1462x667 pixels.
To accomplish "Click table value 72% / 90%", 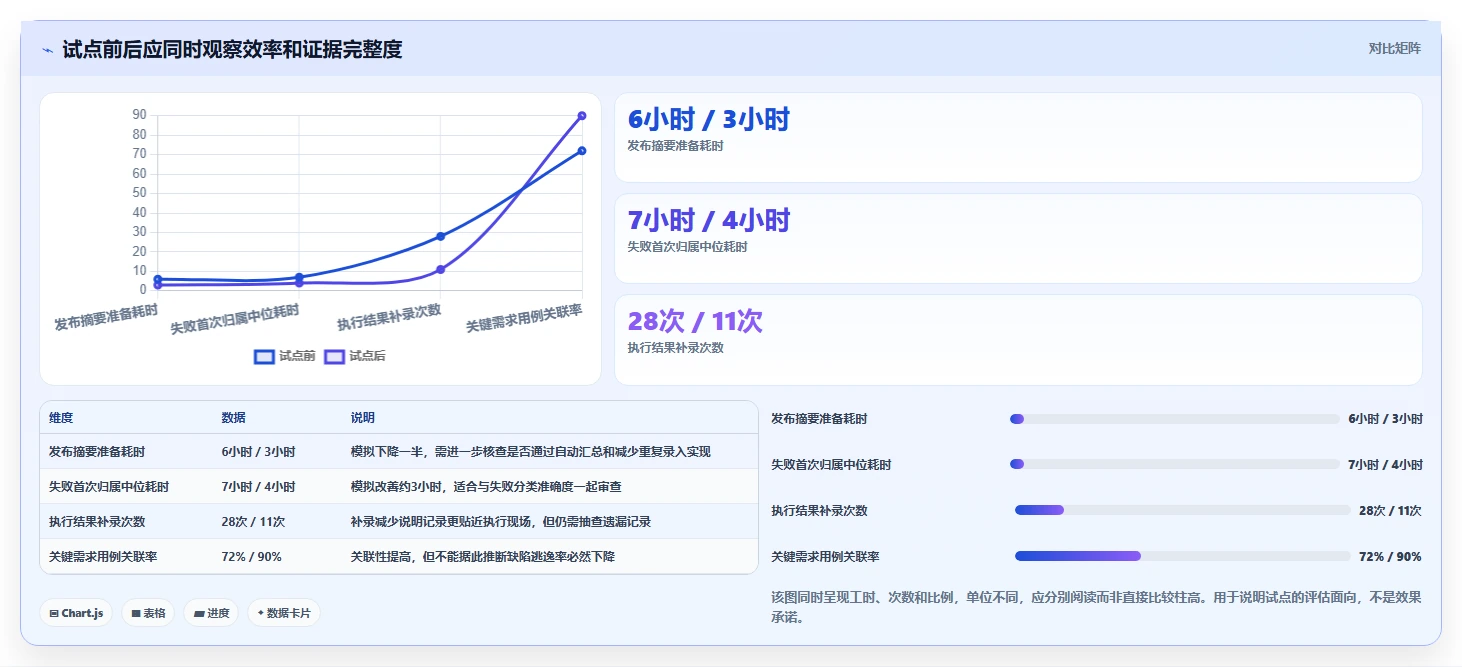I will point(252,556).
